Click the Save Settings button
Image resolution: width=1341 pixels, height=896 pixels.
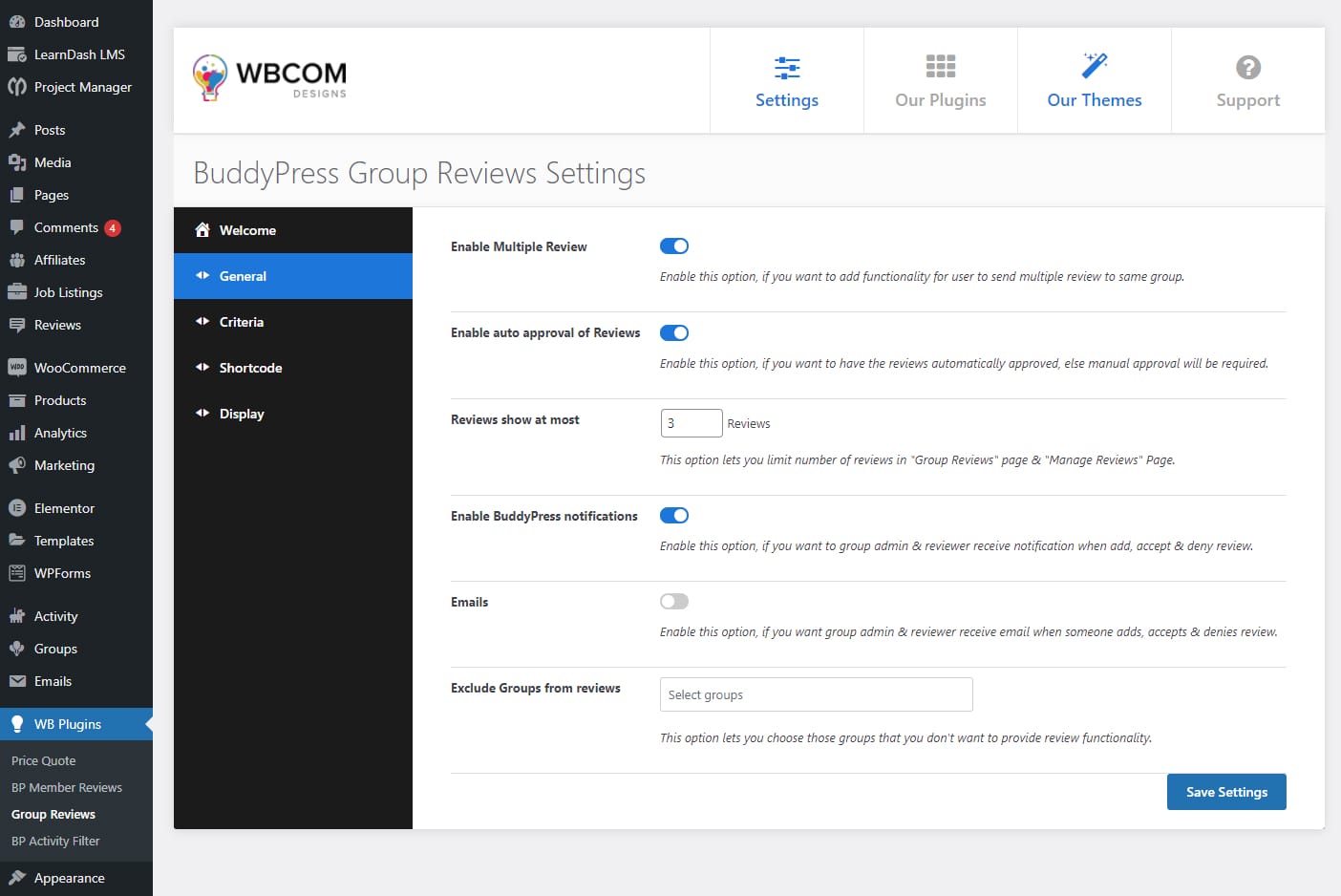point(1226,792)
